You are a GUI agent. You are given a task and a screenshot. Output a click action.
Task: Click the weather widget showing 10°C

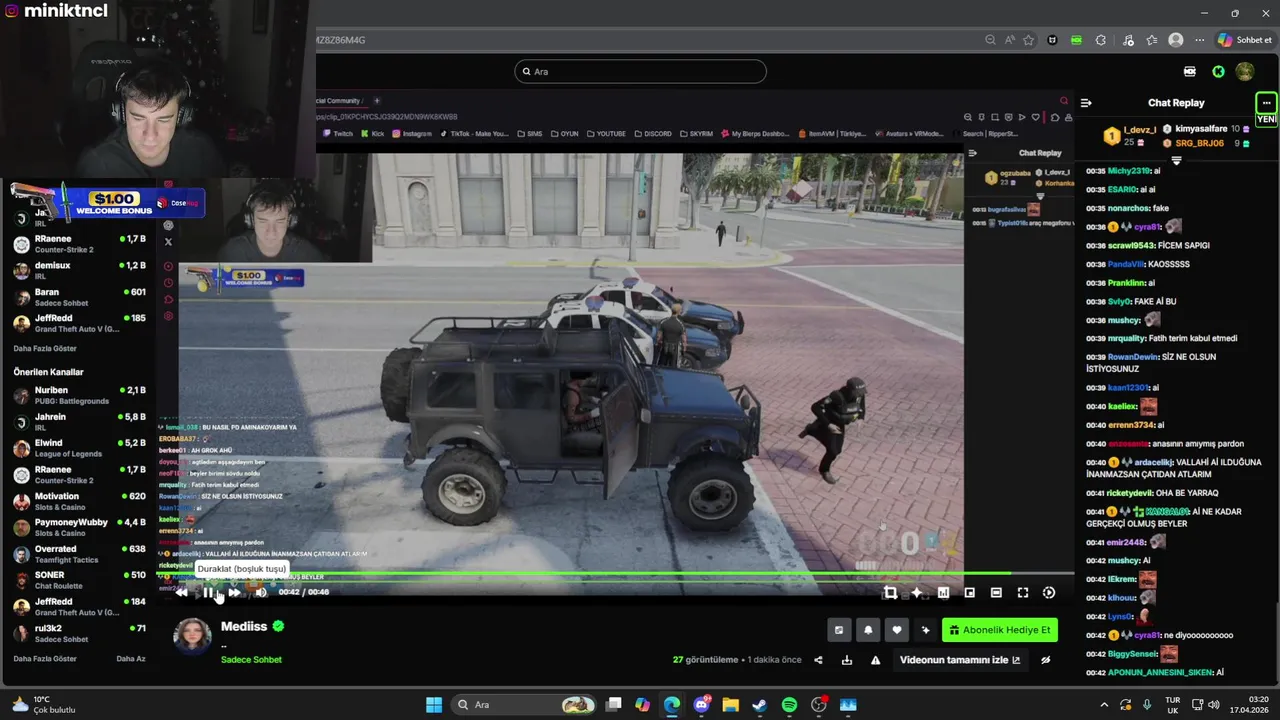click(44, 705)
